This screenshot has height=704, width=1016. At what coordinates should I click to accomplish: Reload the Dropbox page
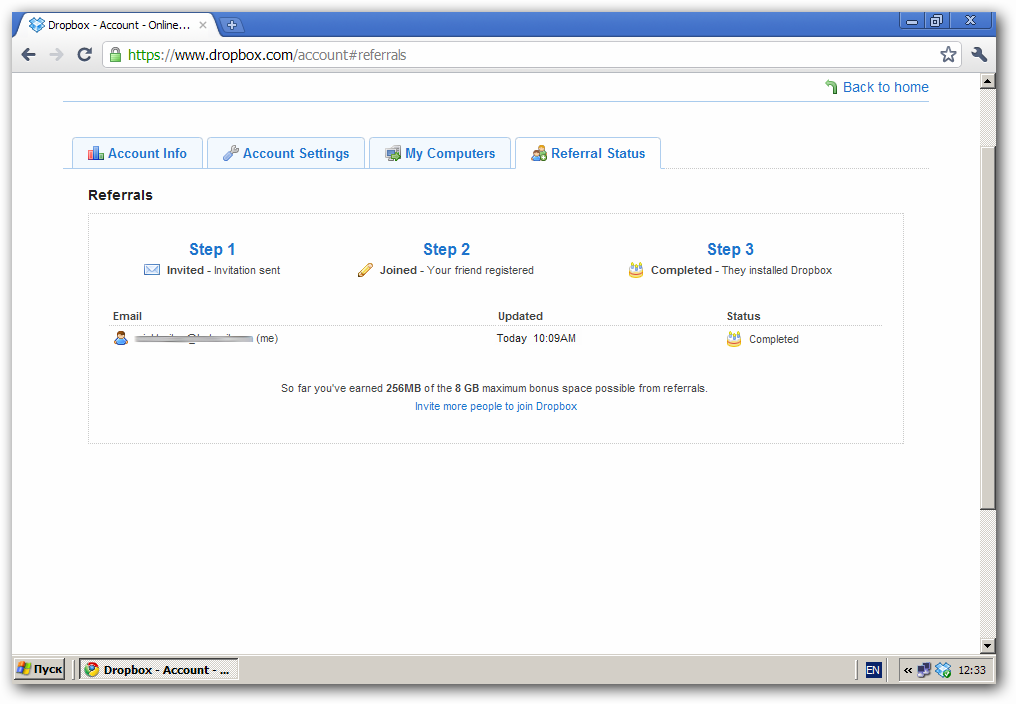tap(84, 54)
